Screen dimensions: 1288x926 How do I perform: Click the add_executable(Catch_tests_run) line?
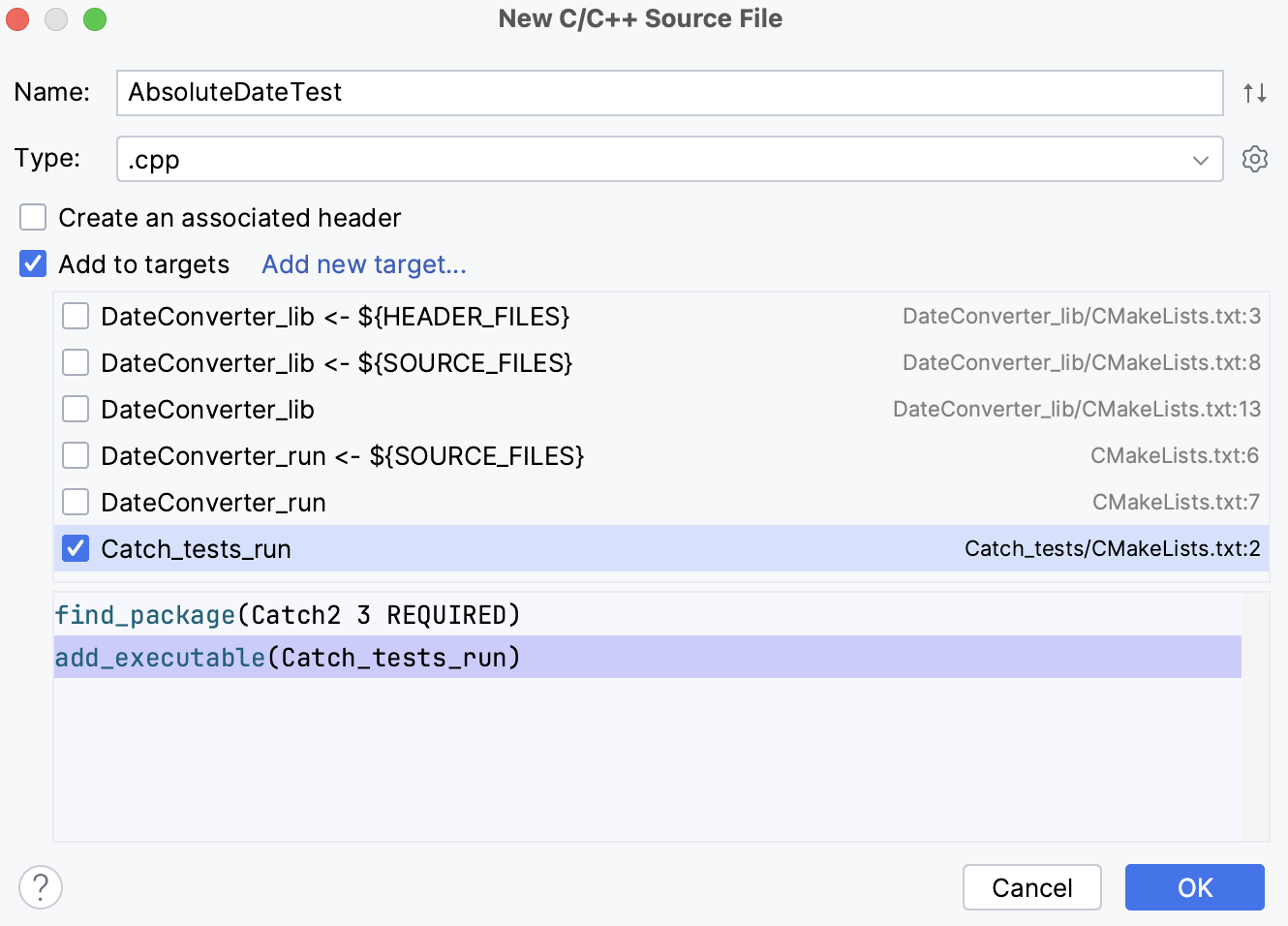pyautogui.click(x=286, y=657)
